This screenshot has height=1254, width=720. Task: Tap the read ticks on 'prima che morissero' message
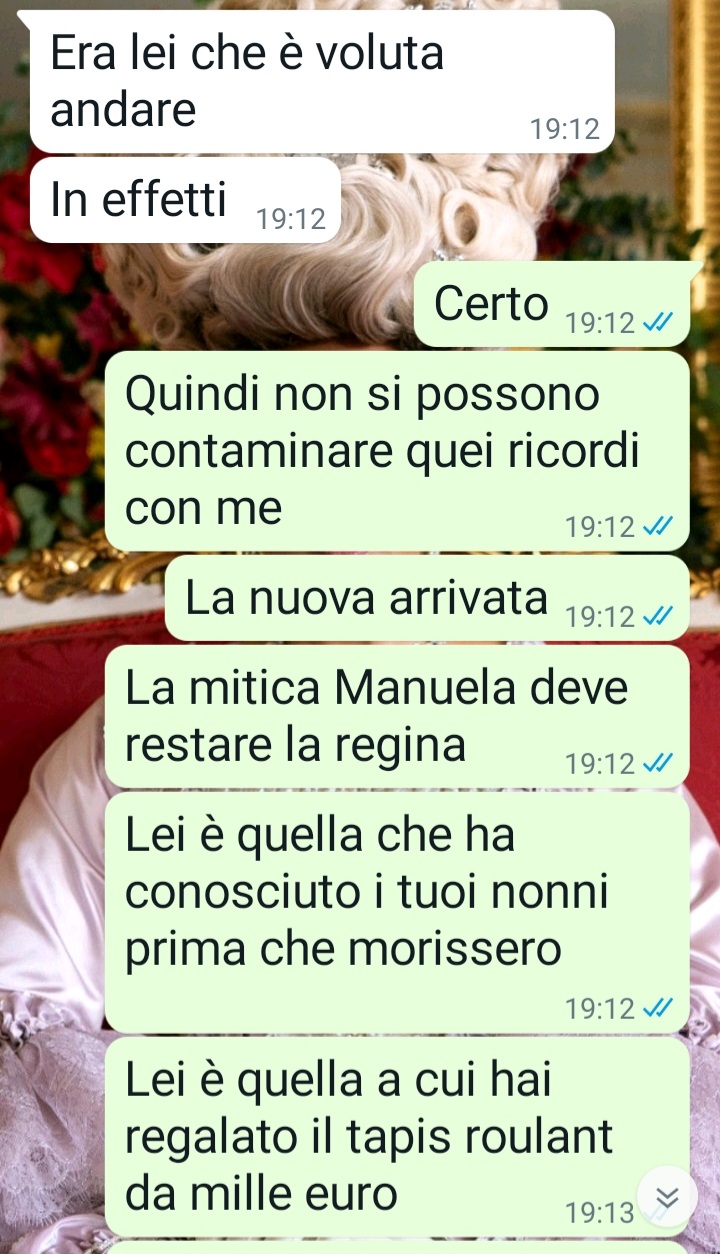click(660, 1010)
